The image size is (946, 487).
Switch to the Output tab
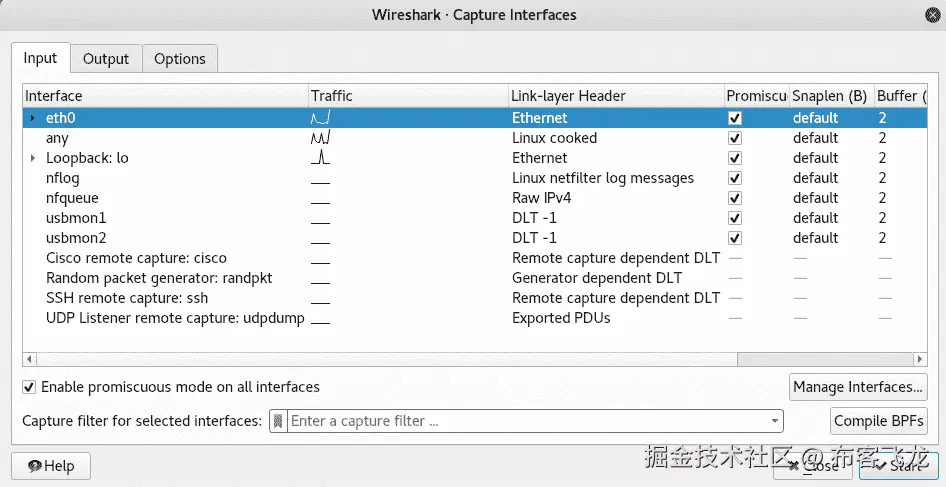[x=106, y=59]
